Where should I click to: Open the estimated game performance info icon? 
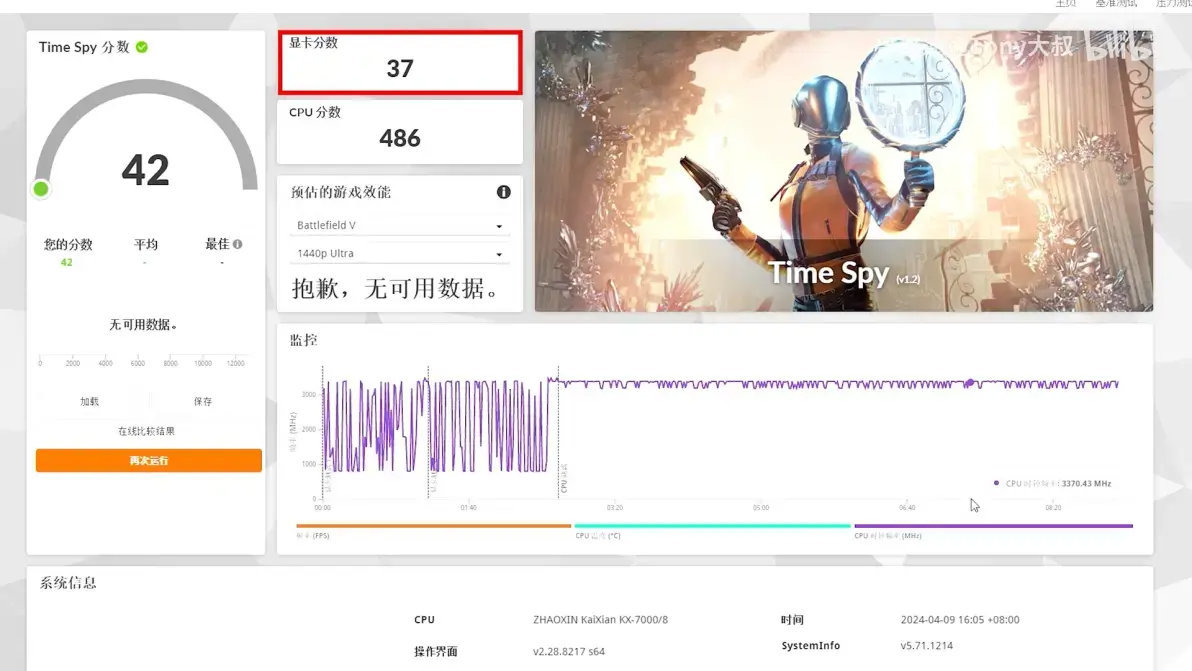503,192
